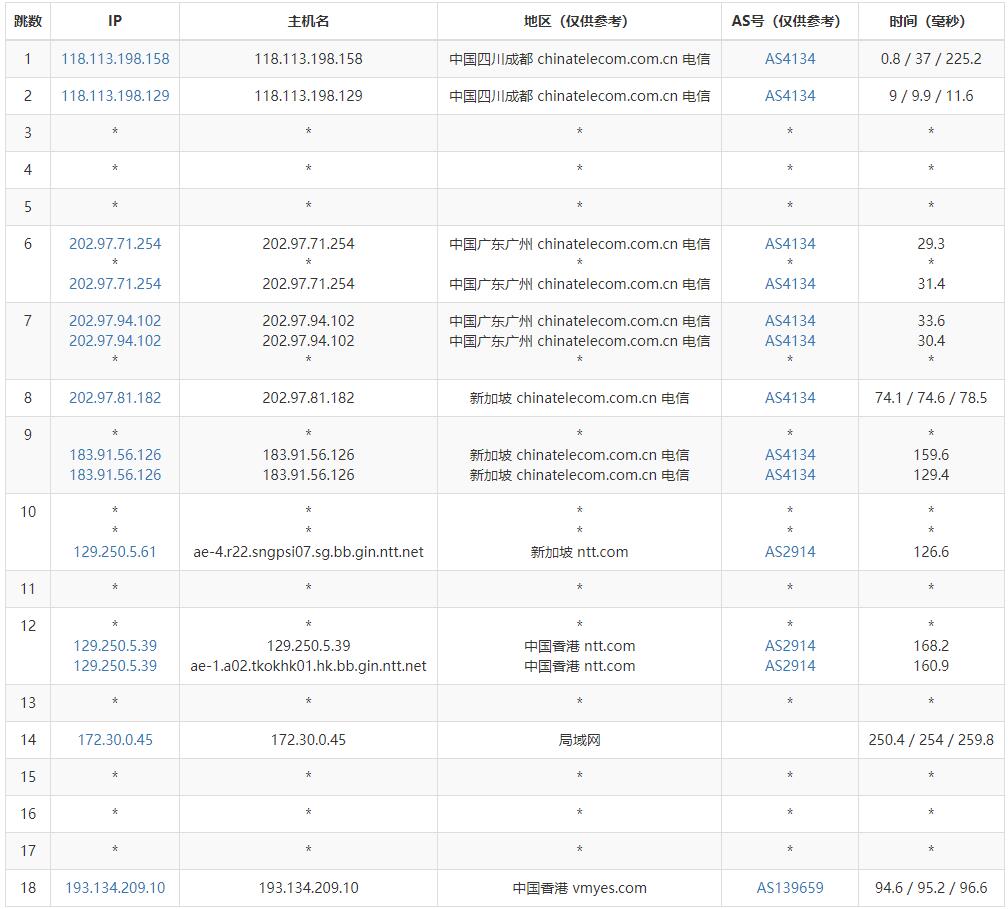Click time value 74.1 / 74.6 / 78.5

[931, 398]
